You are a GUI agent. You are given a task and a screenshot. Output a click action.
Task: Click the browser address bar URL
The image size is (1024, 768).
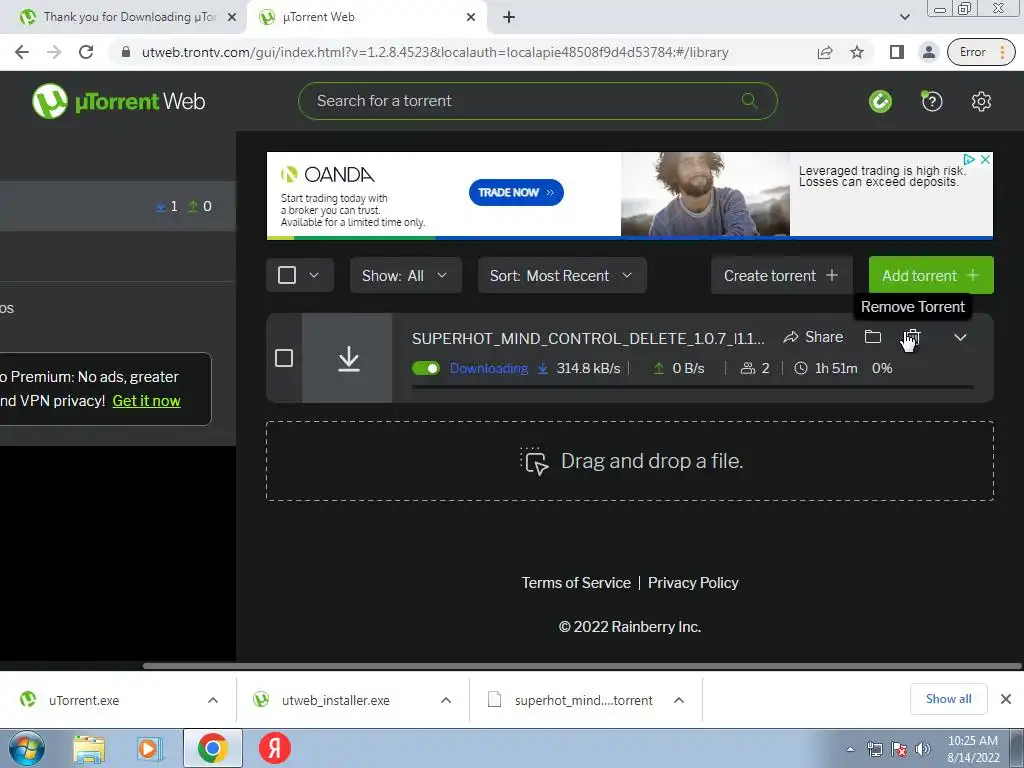coord(435,52)
